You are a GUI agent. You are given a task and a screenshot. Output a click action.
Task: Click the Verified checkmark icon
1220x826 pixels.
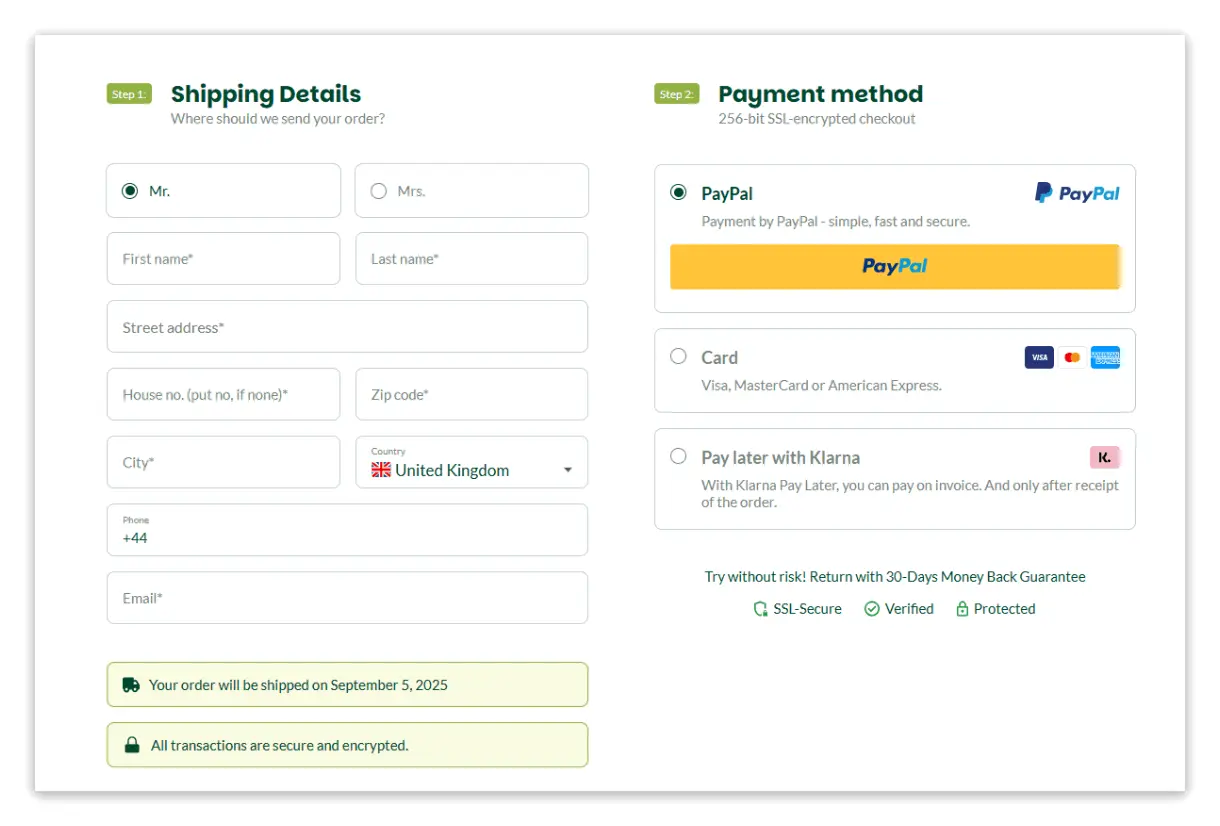872,609
